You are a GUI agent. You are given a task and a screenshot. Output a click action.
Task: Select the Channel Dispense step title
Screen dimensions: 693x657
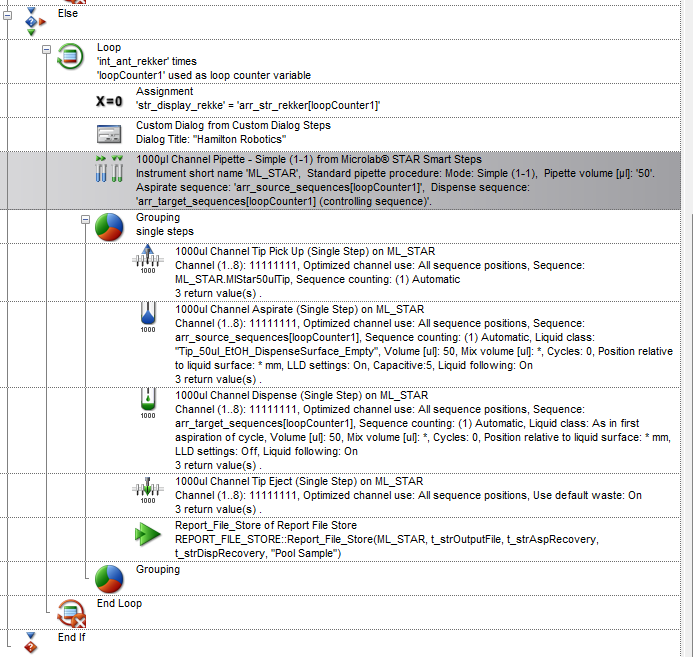(301, 395)
